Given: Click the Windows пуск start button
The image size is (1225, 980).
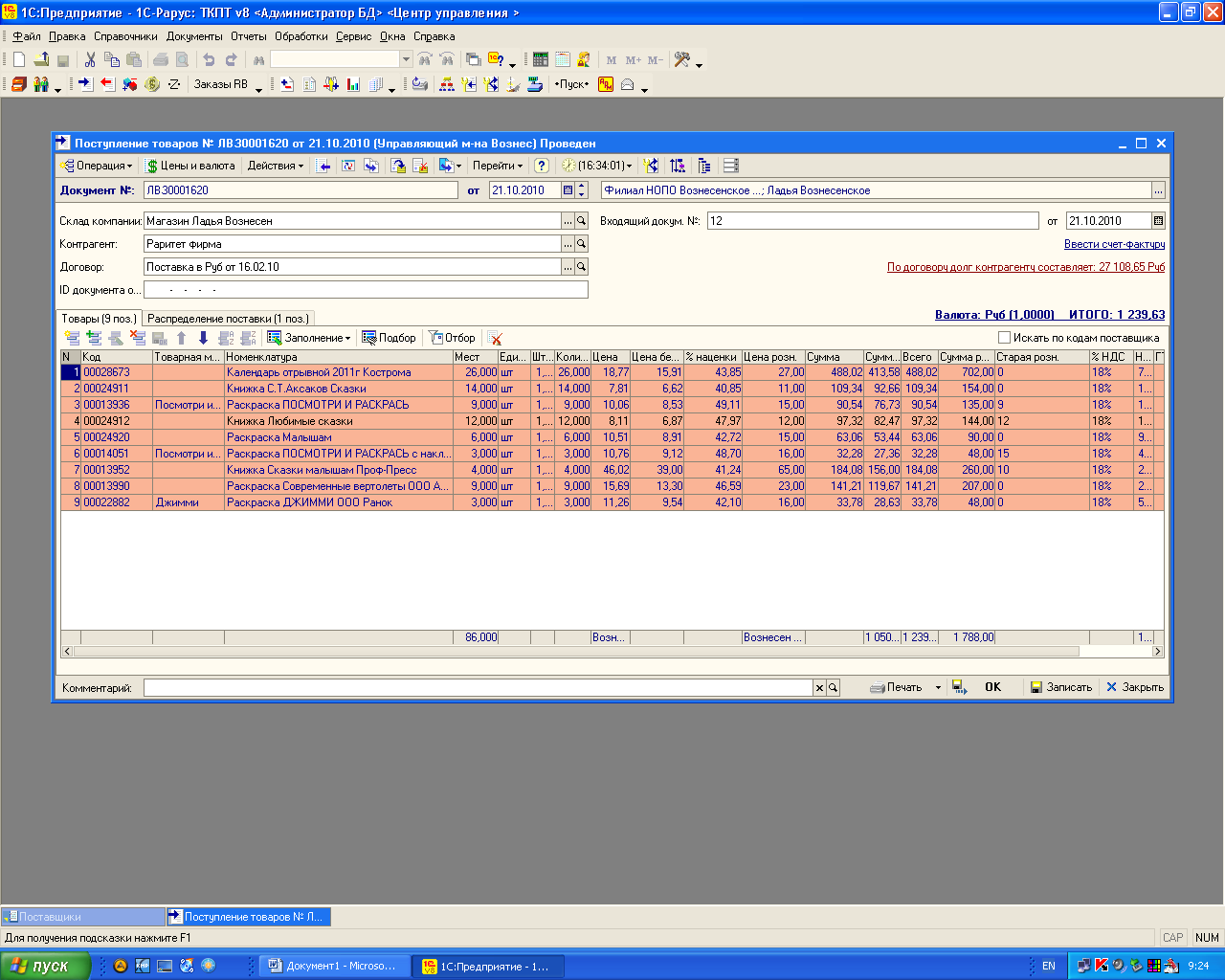Looking at the screenshot, I should (45, 966).
